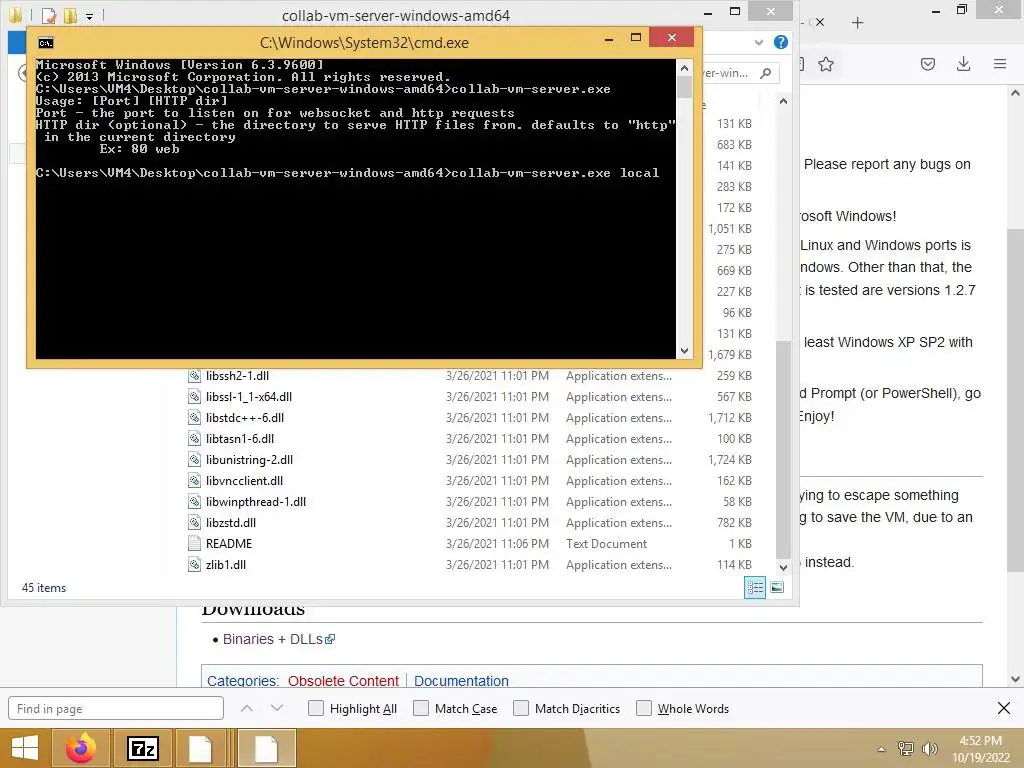The height and width of the screenshot is (768, 1024).
Task: Select libstdc++-6.dll file
Action: point(245,417)
